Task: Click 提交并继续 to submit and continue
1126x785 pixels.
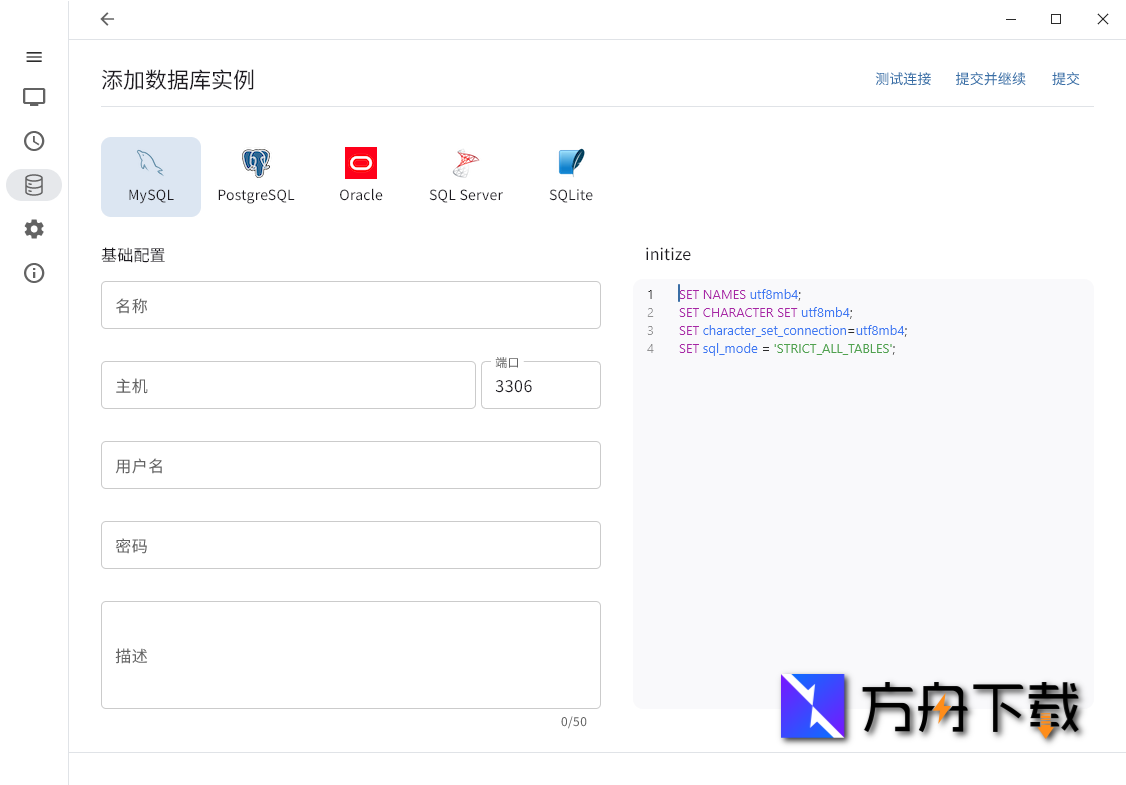Action: 991,79
